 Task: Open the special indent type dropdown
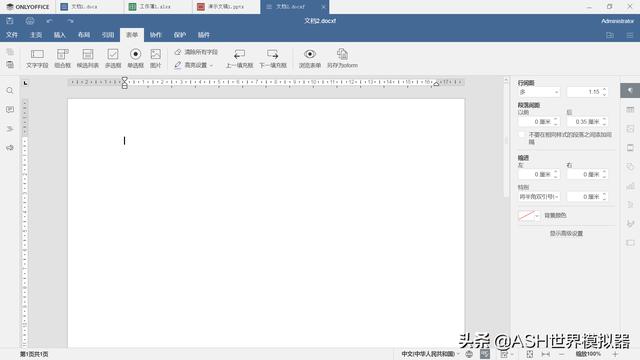point(539,197)
